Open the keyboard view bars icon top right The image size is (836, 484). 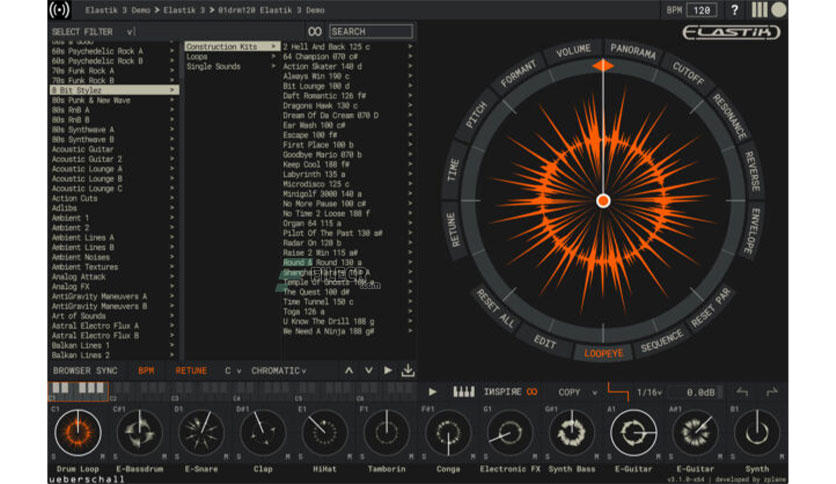pyautogui.click(x=759, y=10)
